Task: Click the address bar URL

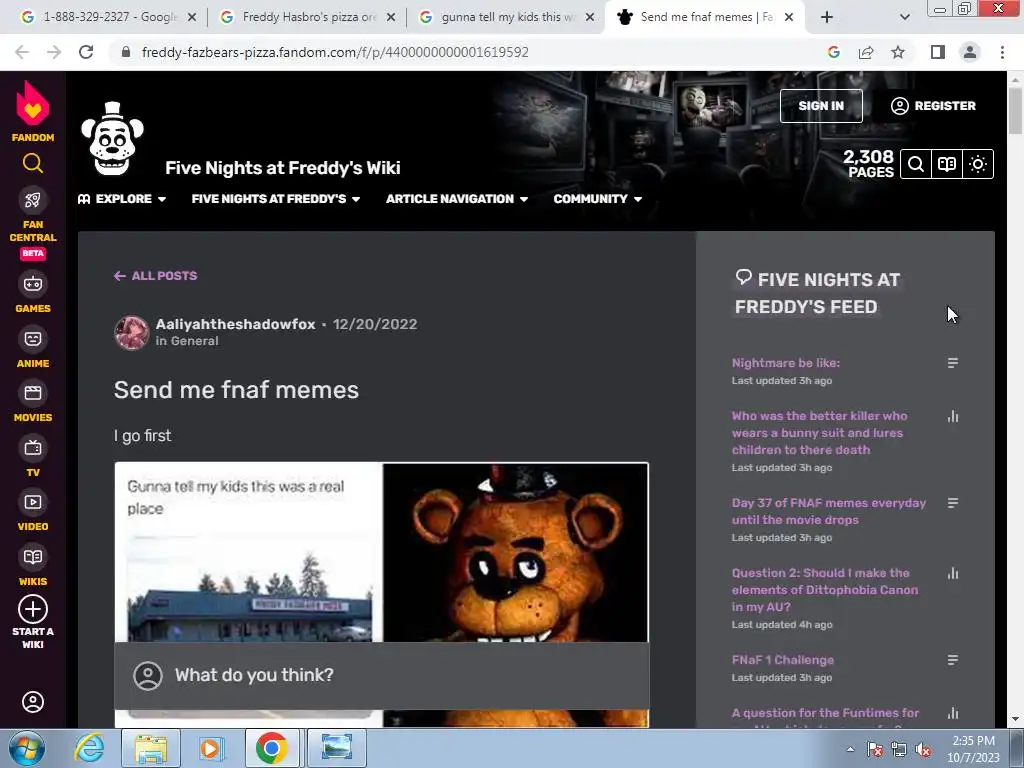Action: (x=334, y=52)
